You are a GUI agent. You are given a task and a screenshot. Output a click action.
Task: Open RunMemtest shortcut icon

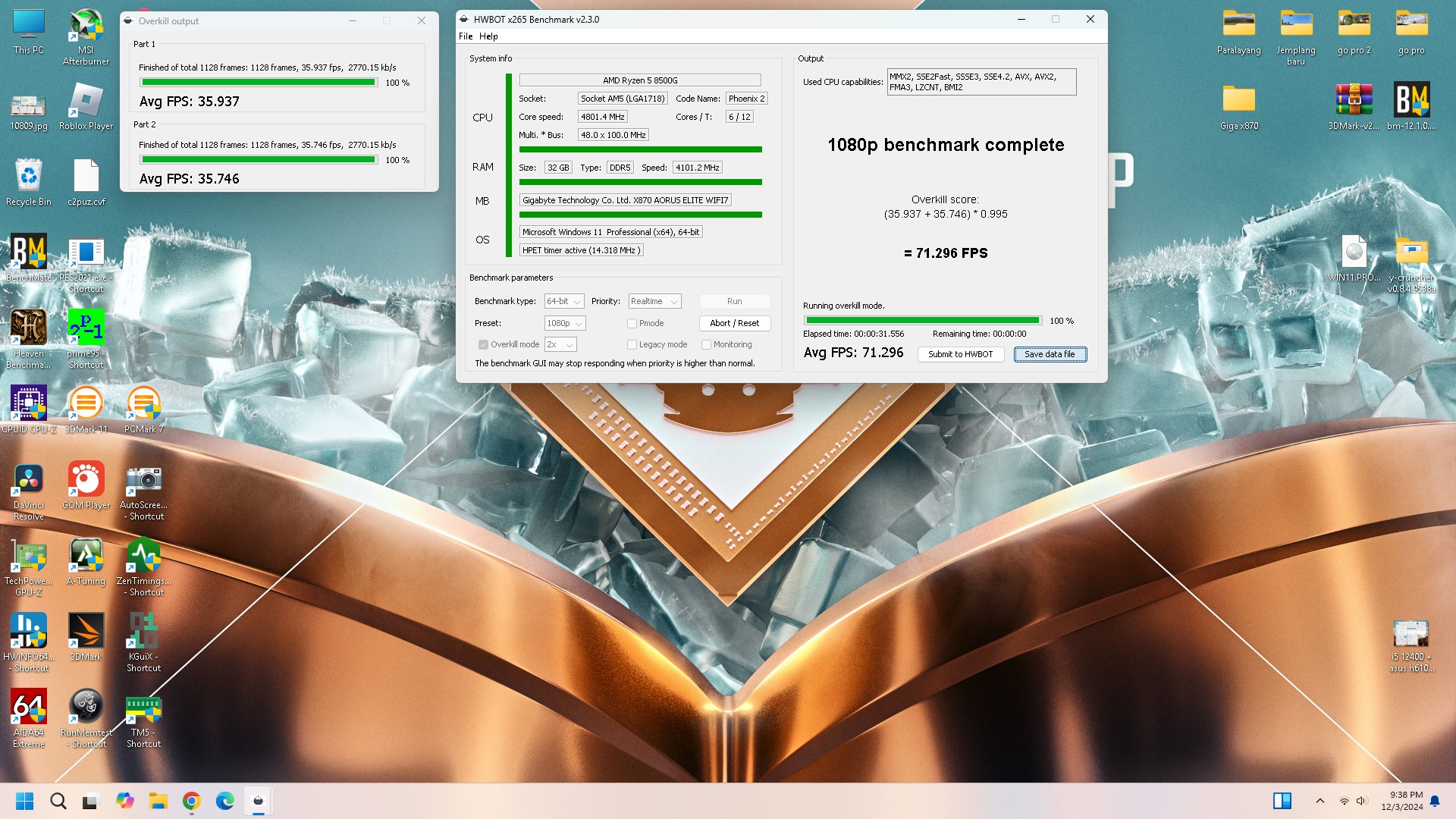tap(86, 719)
